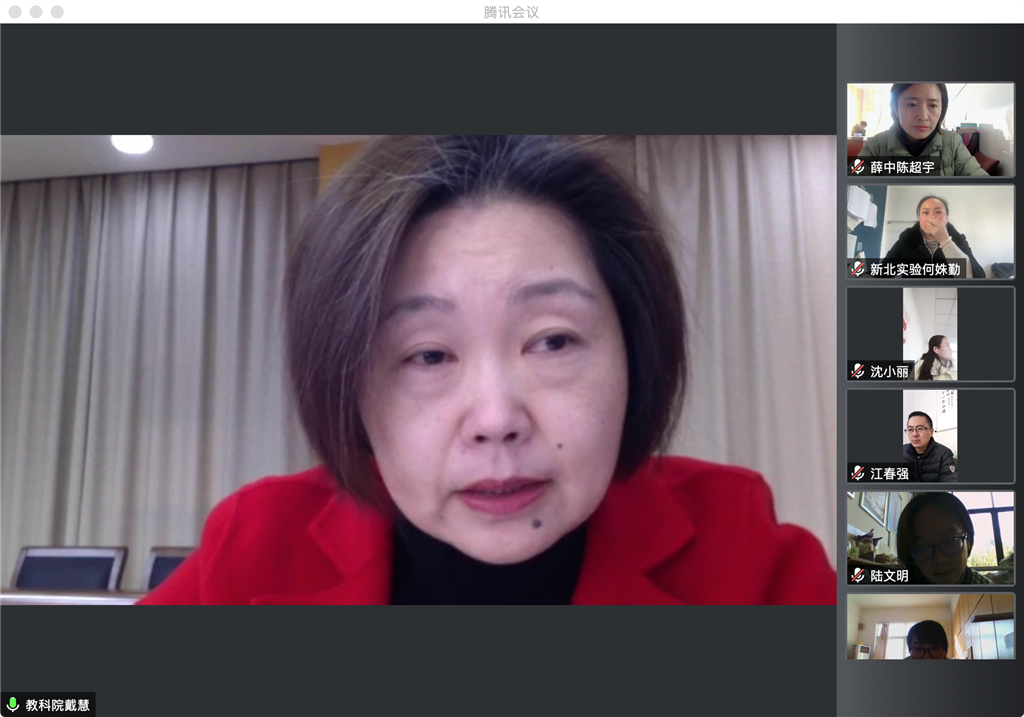Viewport: 1024px width, 717px height.
Task: Click the muted microphone icon beside 薛中陈超宇
Action: pos(858,167)
